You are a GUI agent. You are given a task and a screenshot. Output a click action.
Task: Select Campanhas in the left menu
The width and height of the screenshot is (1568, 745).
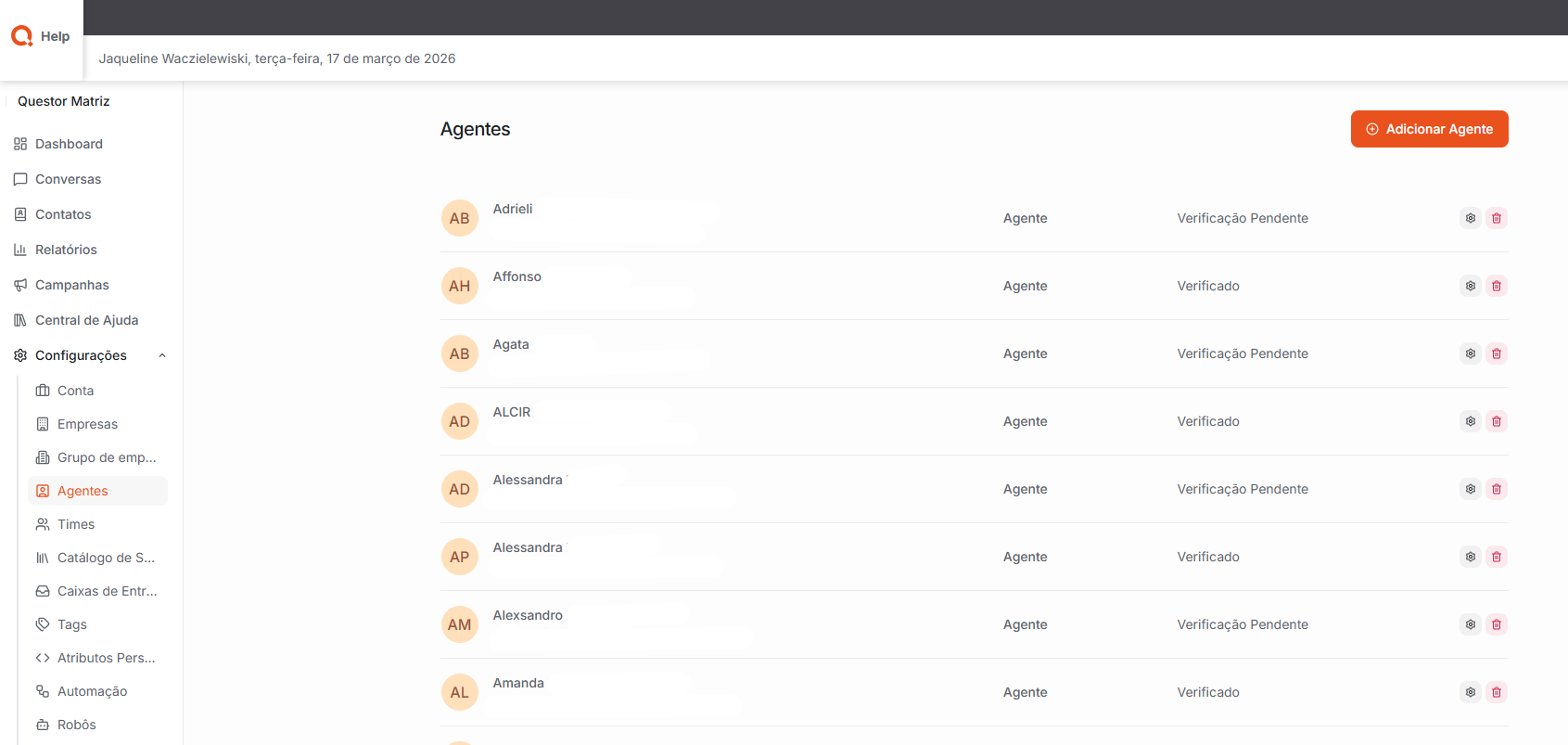click(x=71, y=285)
